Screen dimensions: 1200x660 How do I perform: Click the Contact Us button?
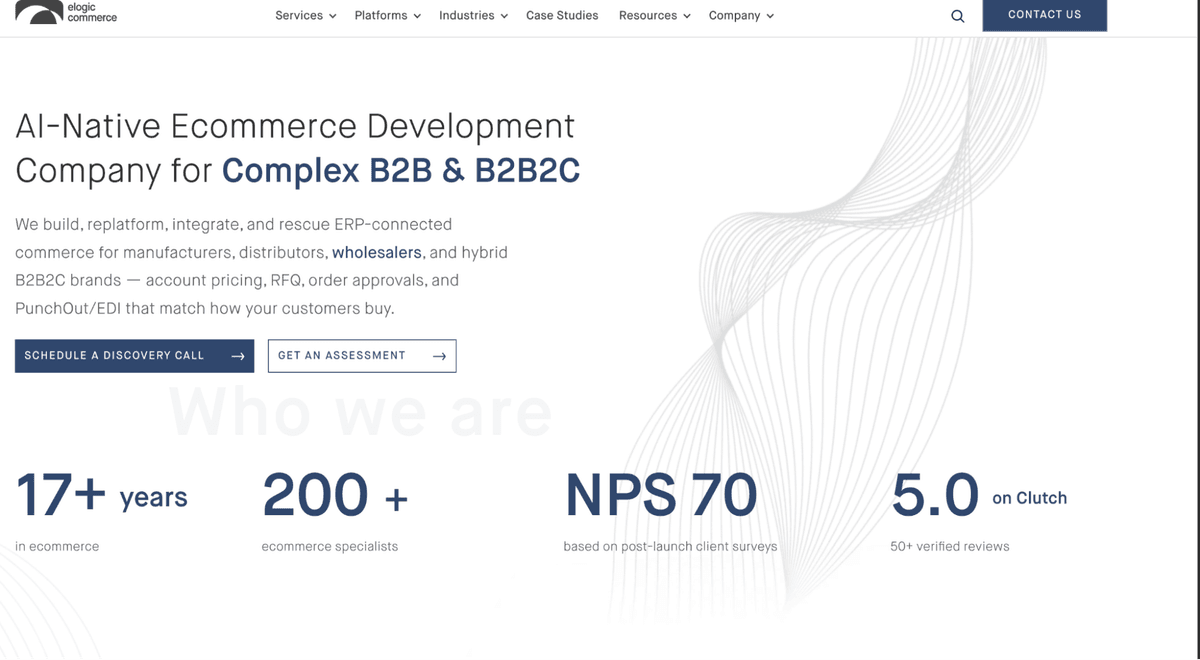tap(1044, 15)
